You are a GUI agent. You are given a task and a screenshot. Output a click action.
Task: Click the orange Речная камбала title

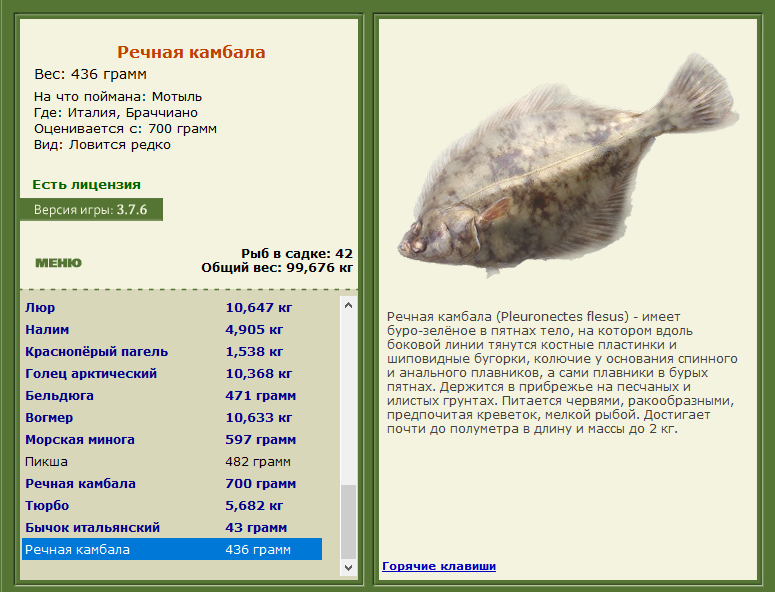pyautogui.click(x=191, y=52)
